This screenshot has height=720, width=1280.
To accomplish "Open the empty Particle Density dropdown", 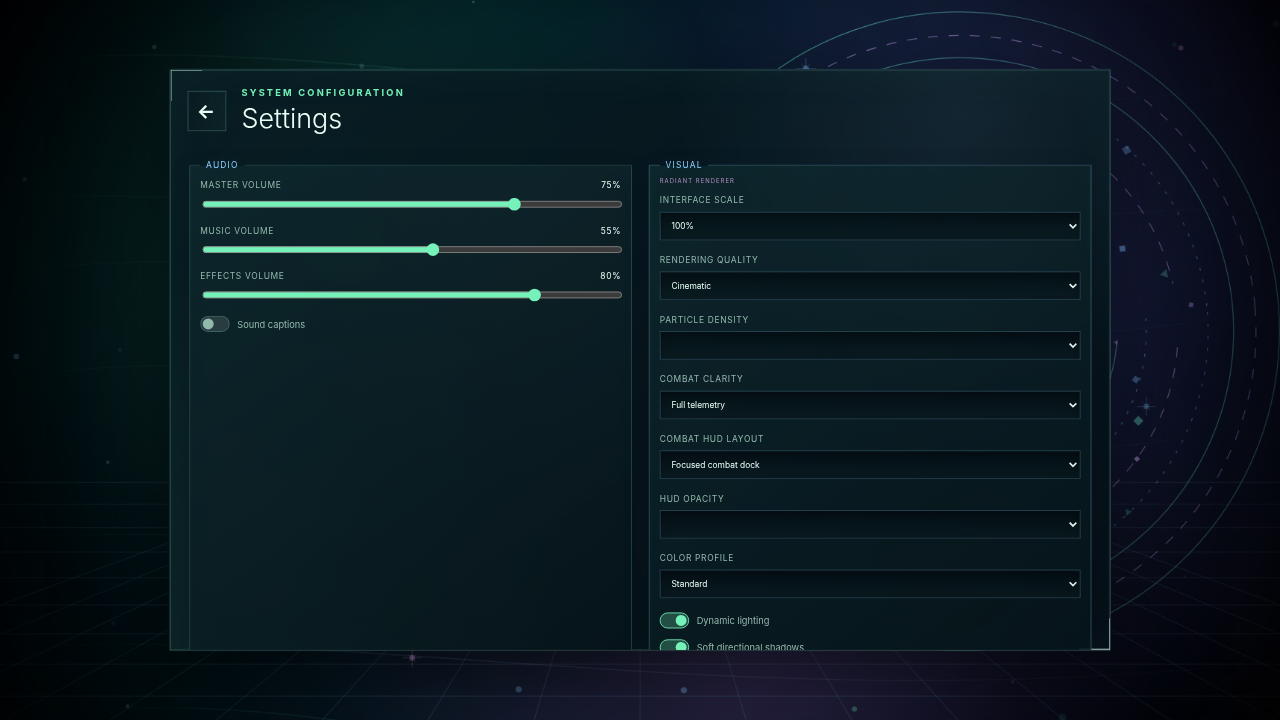I will tap(870, 346).
